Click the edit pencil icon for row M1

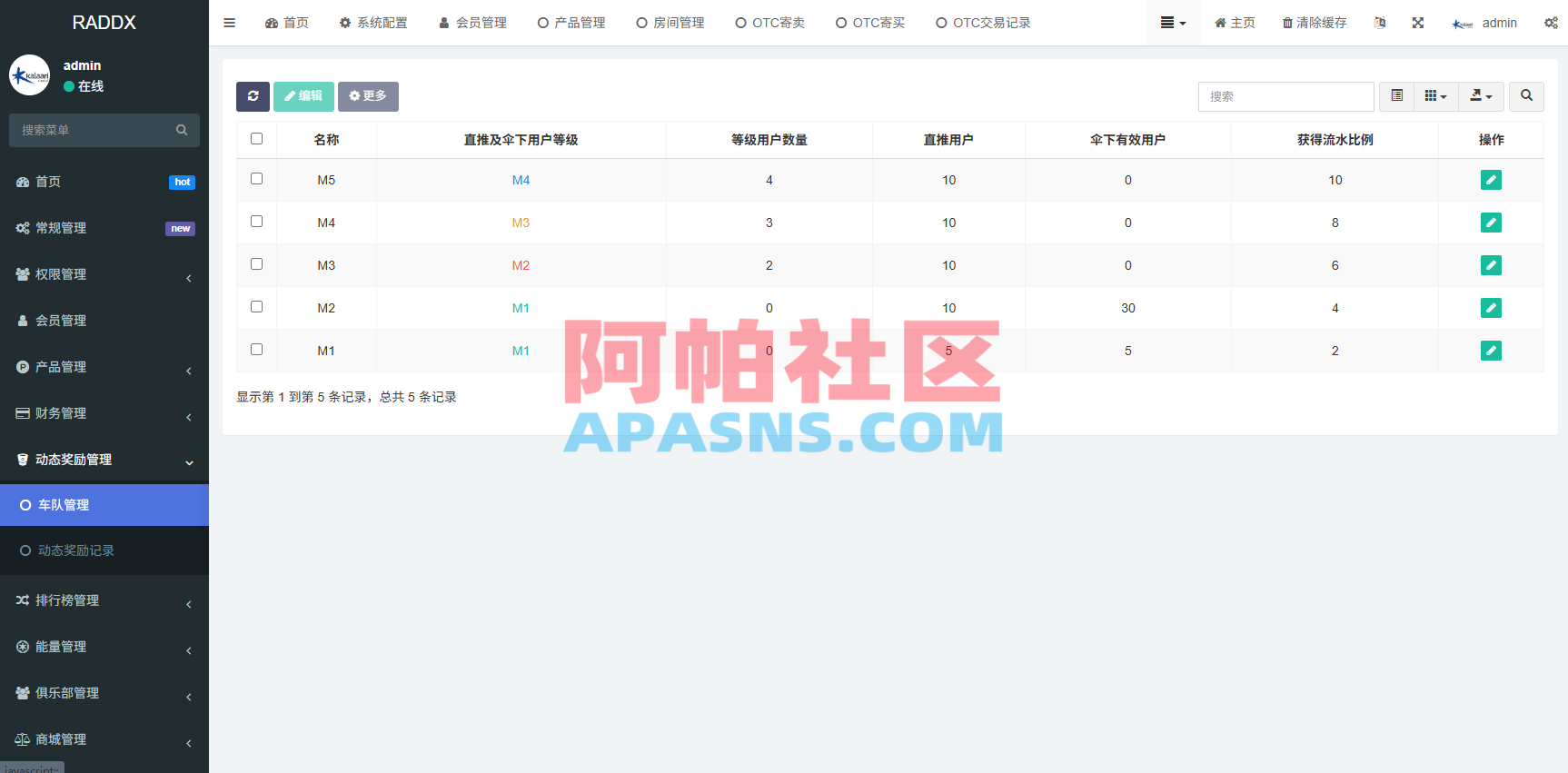1491,351
